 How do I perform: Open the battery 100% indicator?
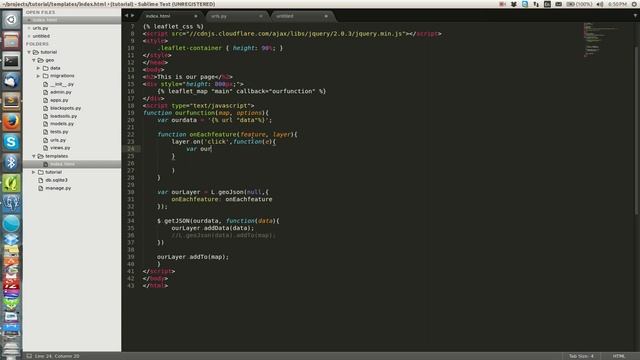tap(580, 4)
